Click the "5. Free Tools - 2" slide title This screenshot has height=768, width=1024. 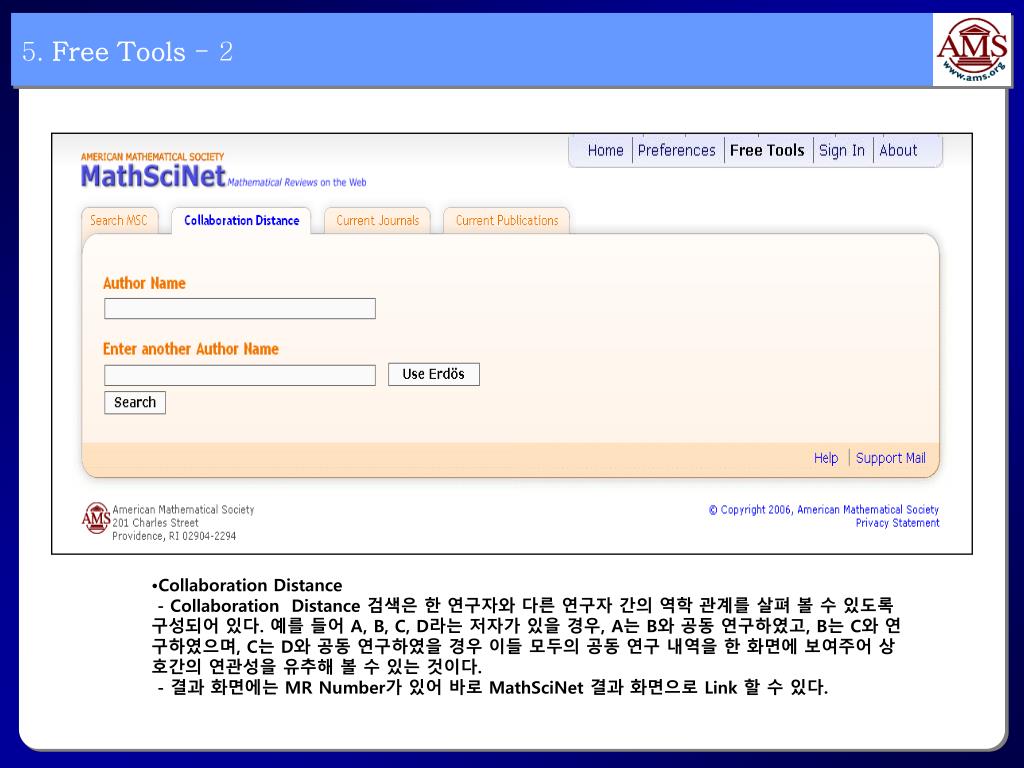(x=127, y=52)
